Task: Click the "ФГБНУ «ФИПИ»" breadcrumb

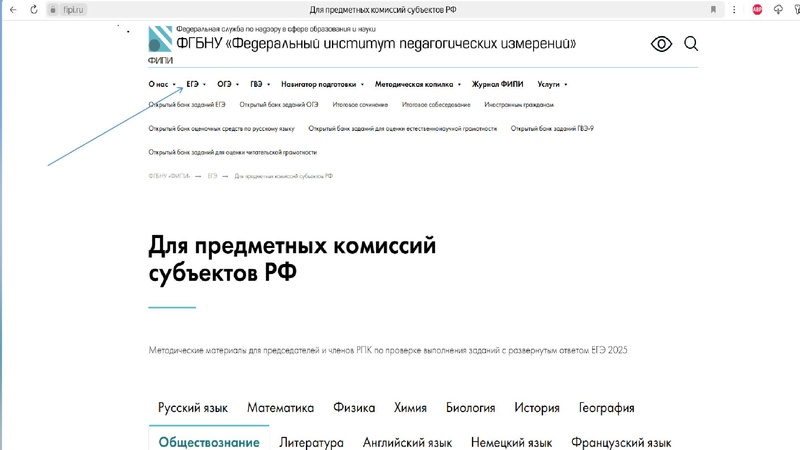Action: click(169, 176)
